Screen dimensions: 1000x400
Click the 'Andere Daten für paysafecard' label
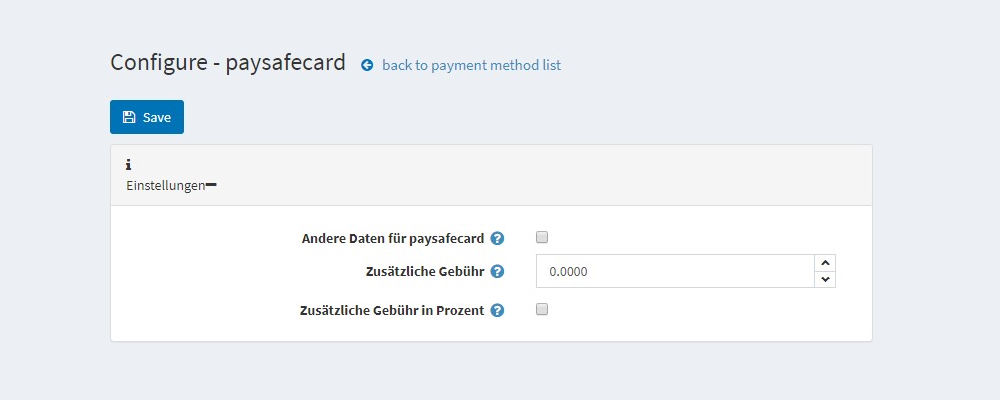[393, 239]
